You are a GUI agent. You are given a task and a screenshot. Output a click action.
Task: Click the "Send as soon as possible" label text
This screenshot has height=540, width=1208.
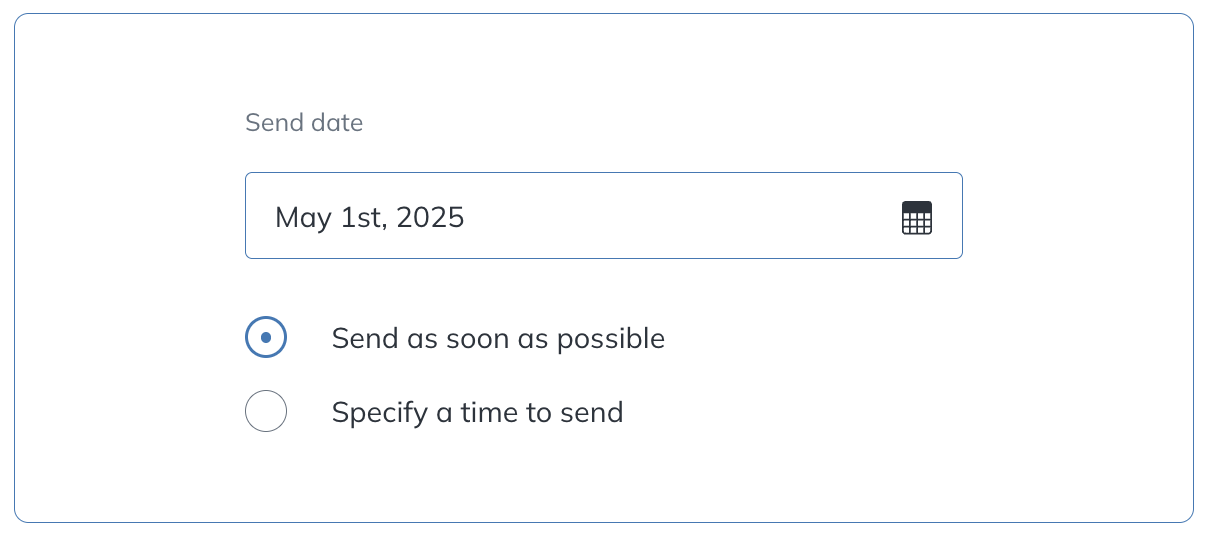pyautogui.click(x=498, y=339)
